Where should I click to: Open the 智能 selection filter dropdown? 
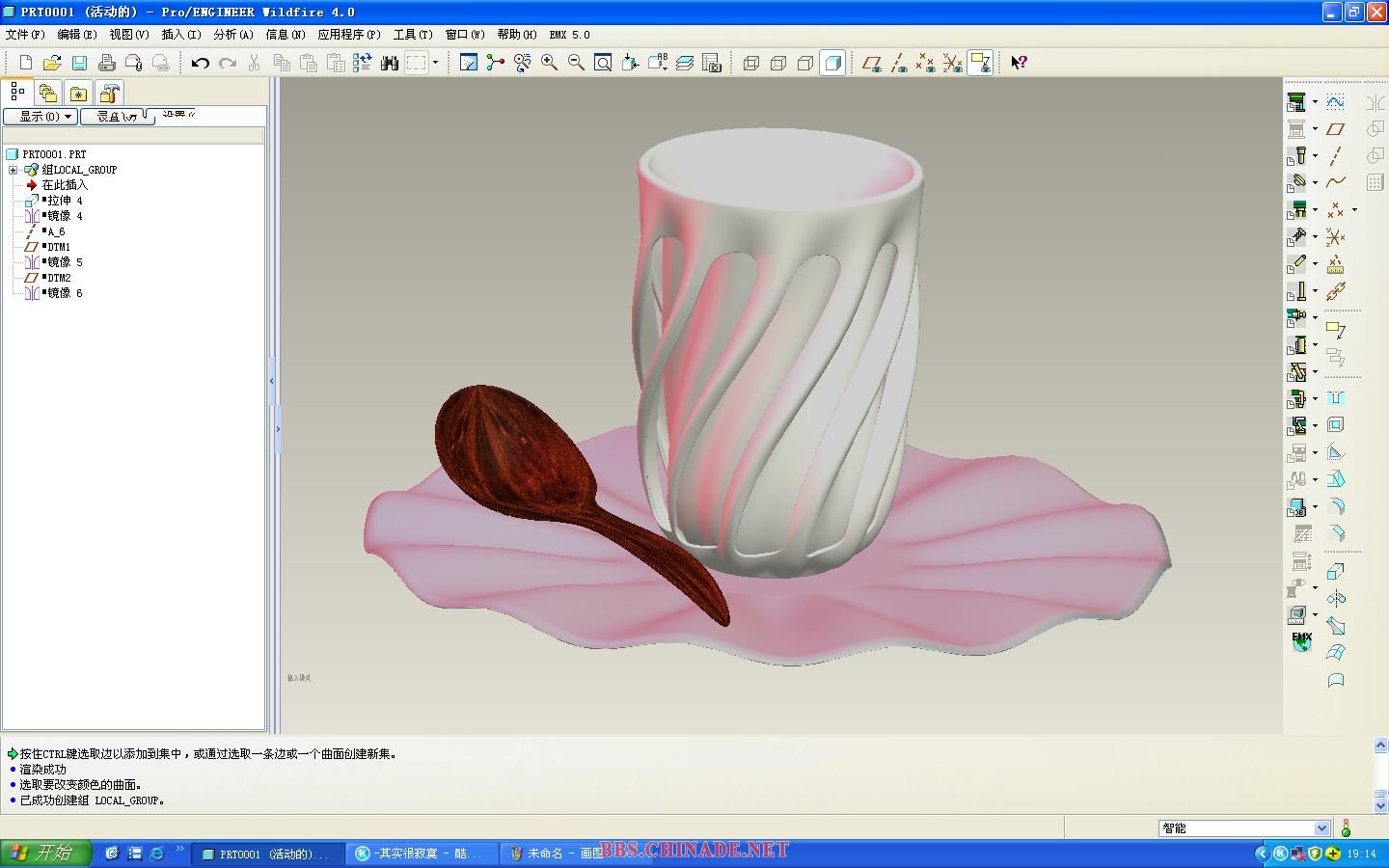(1321, 828)
